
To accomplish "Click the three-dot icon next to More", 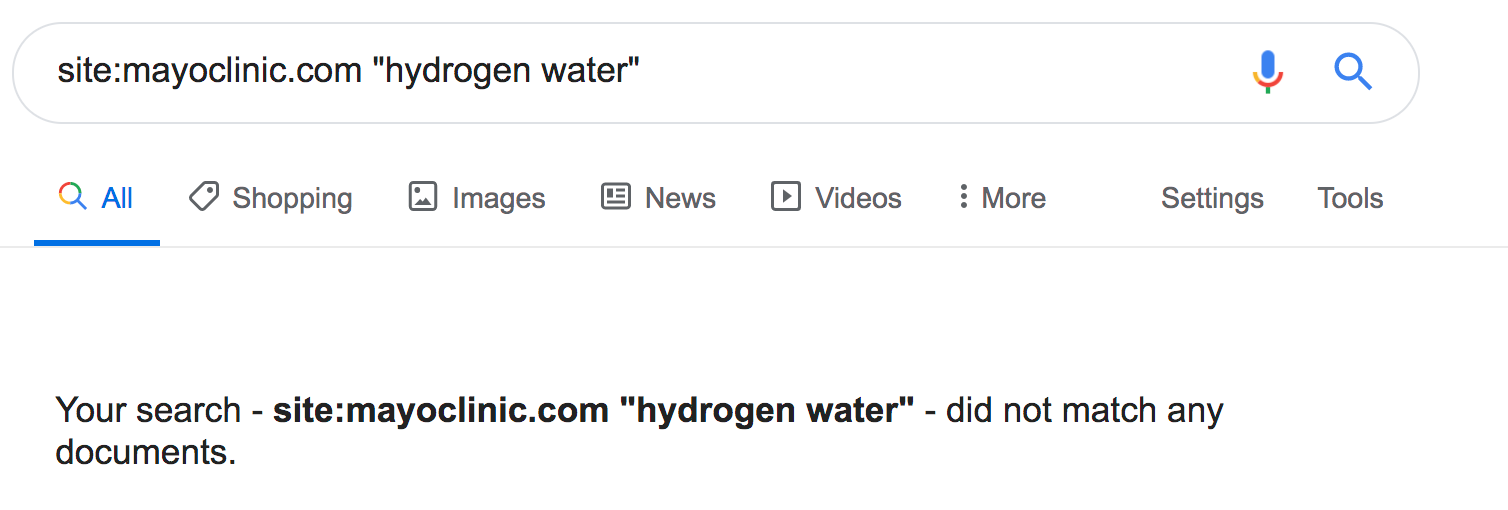I will click(x=963, y=197).
